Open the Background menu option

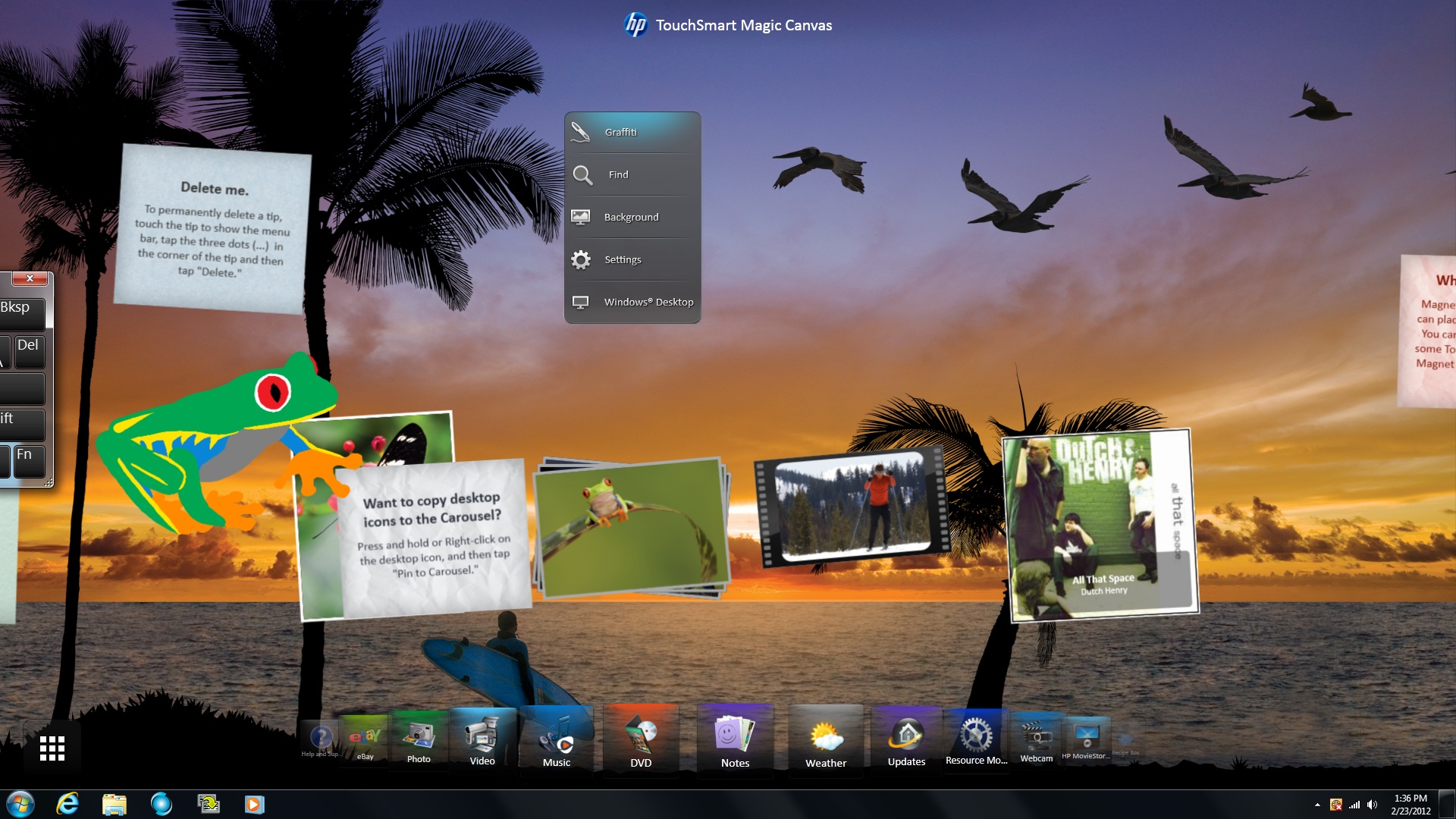click(632, 217)
